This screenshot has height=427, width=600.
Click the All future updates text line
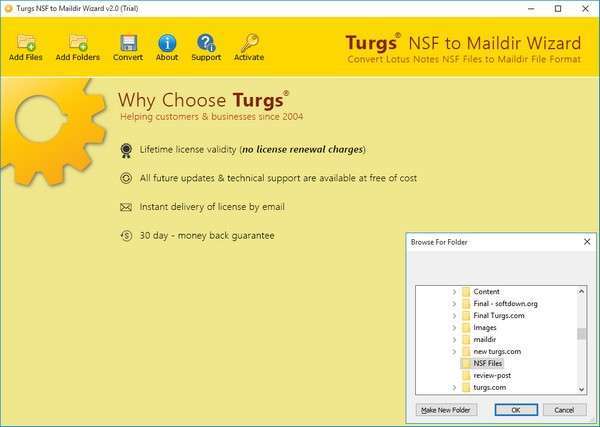pyautogui.click(x=278, y=178)
